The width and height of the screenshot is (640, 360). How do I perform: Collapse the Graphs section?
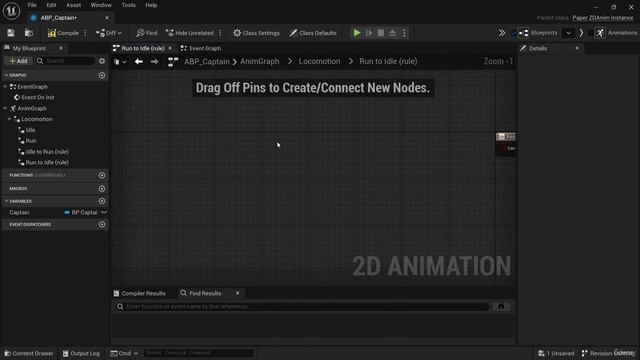[6, 76]
